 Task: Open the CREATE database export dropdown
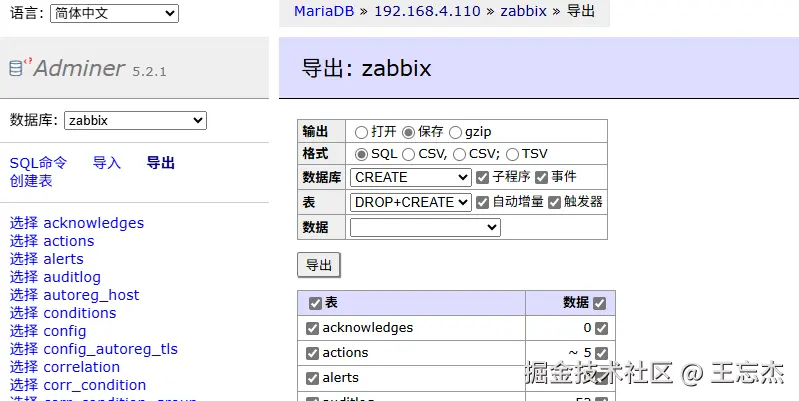[x=410, y=177]
